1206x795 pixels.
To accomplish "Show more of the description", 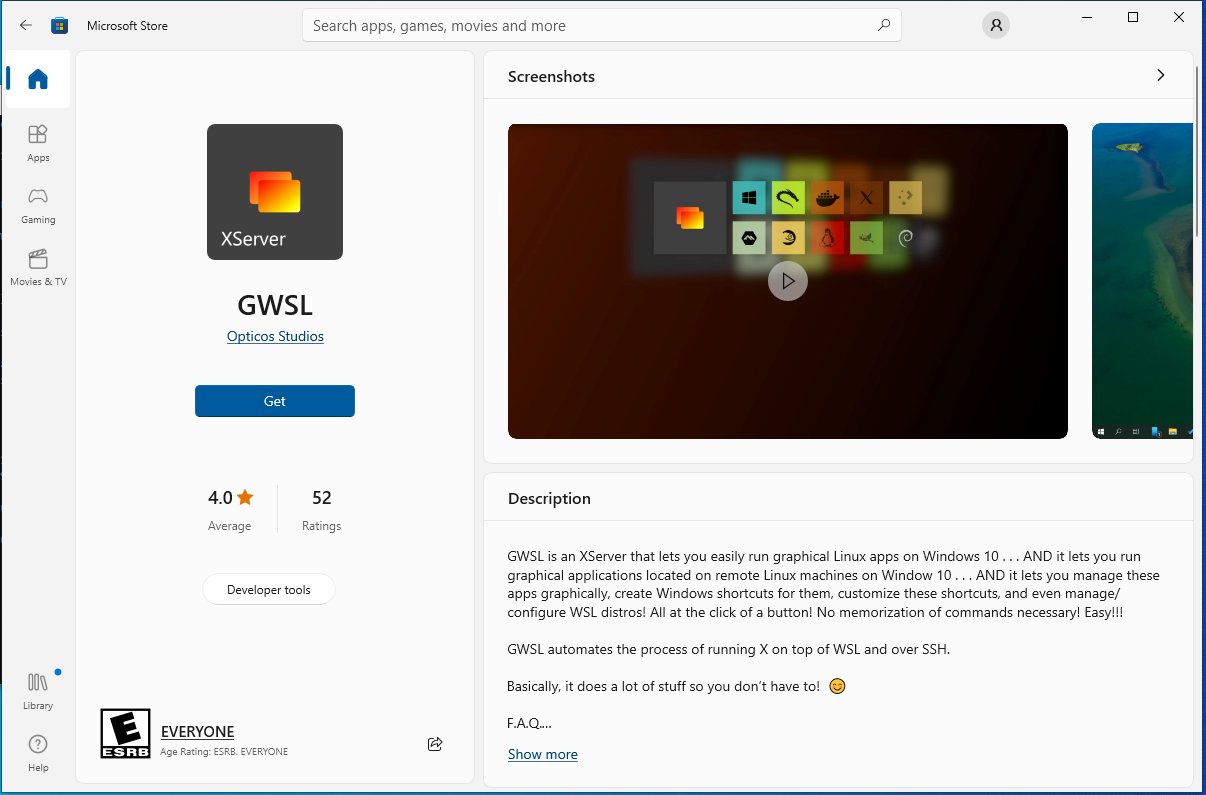I will point(542,754).
